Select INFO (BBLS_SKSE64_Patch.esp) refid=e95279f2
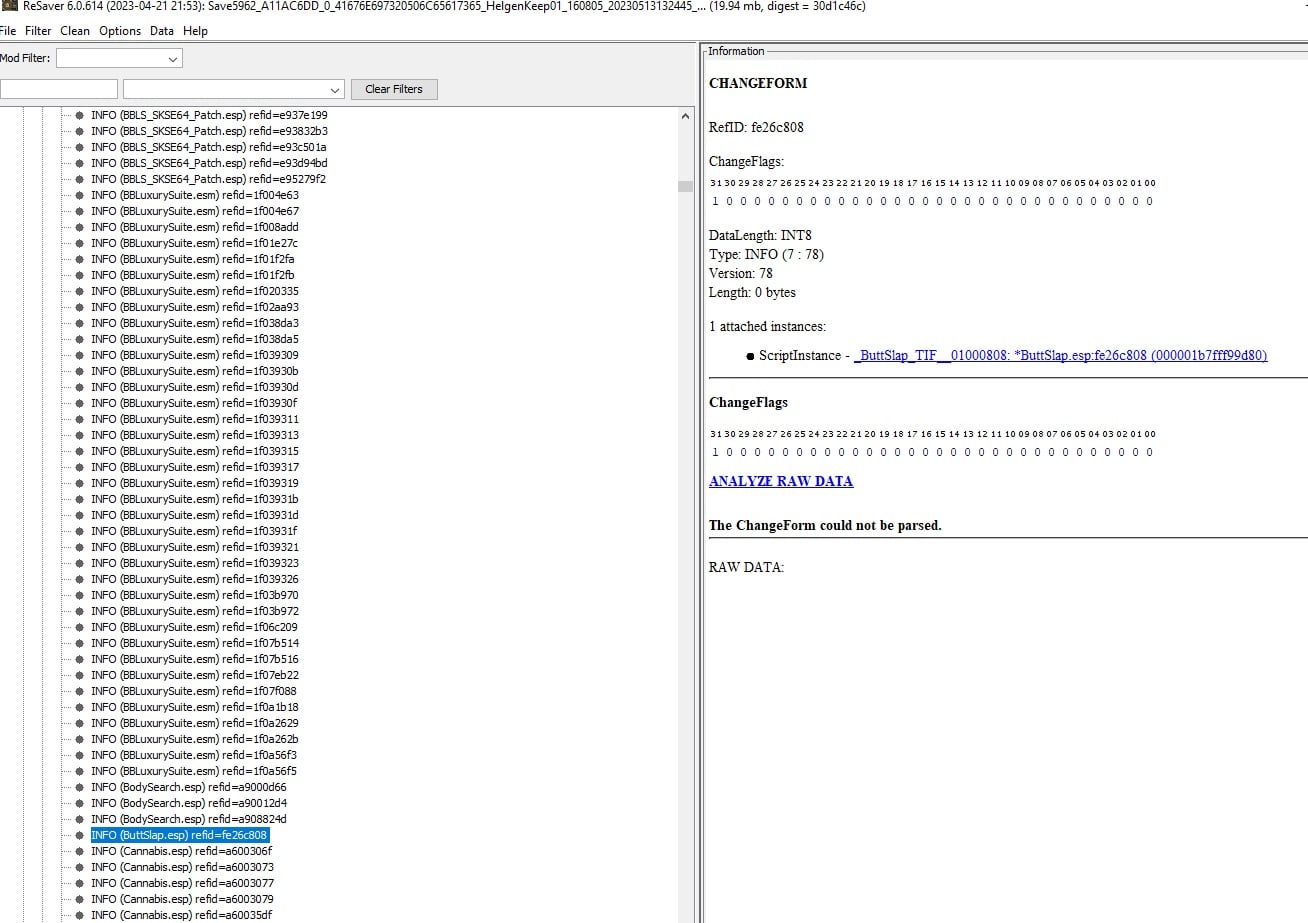Viewport: 1308px width, 923px height. click(208, 179)
